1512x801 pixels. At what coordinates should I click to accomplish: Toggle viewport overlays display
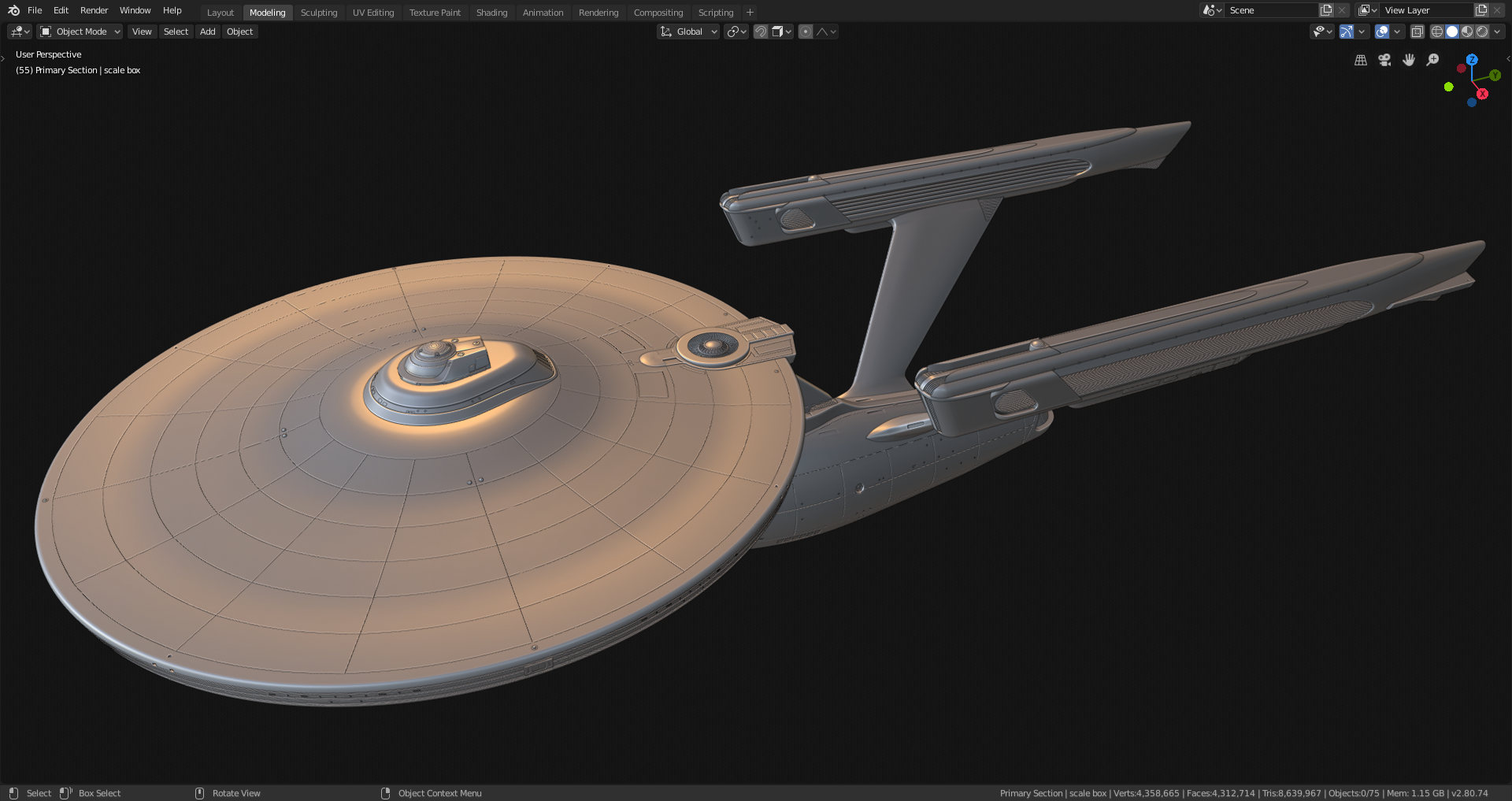[x=1382, y=32]
